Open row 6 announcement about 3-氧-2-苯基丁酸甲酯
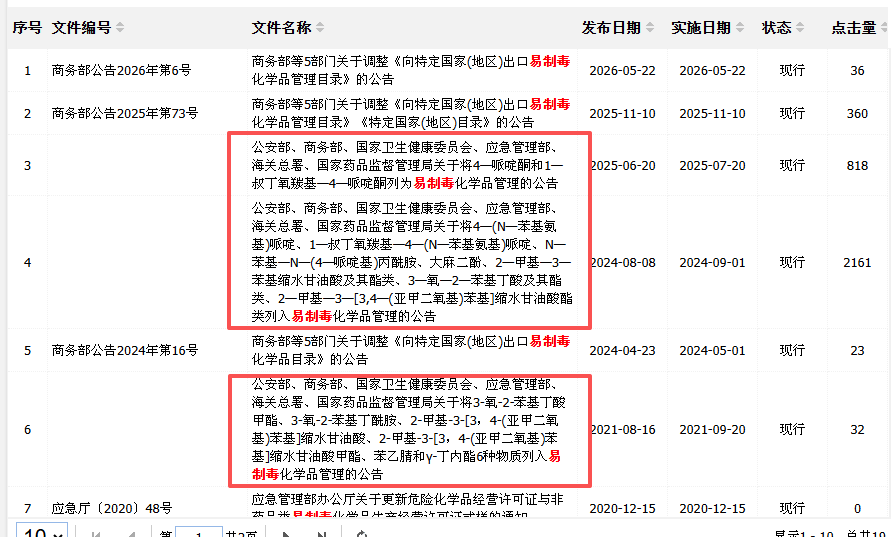The image size is (891, 537). click(409, 429)
